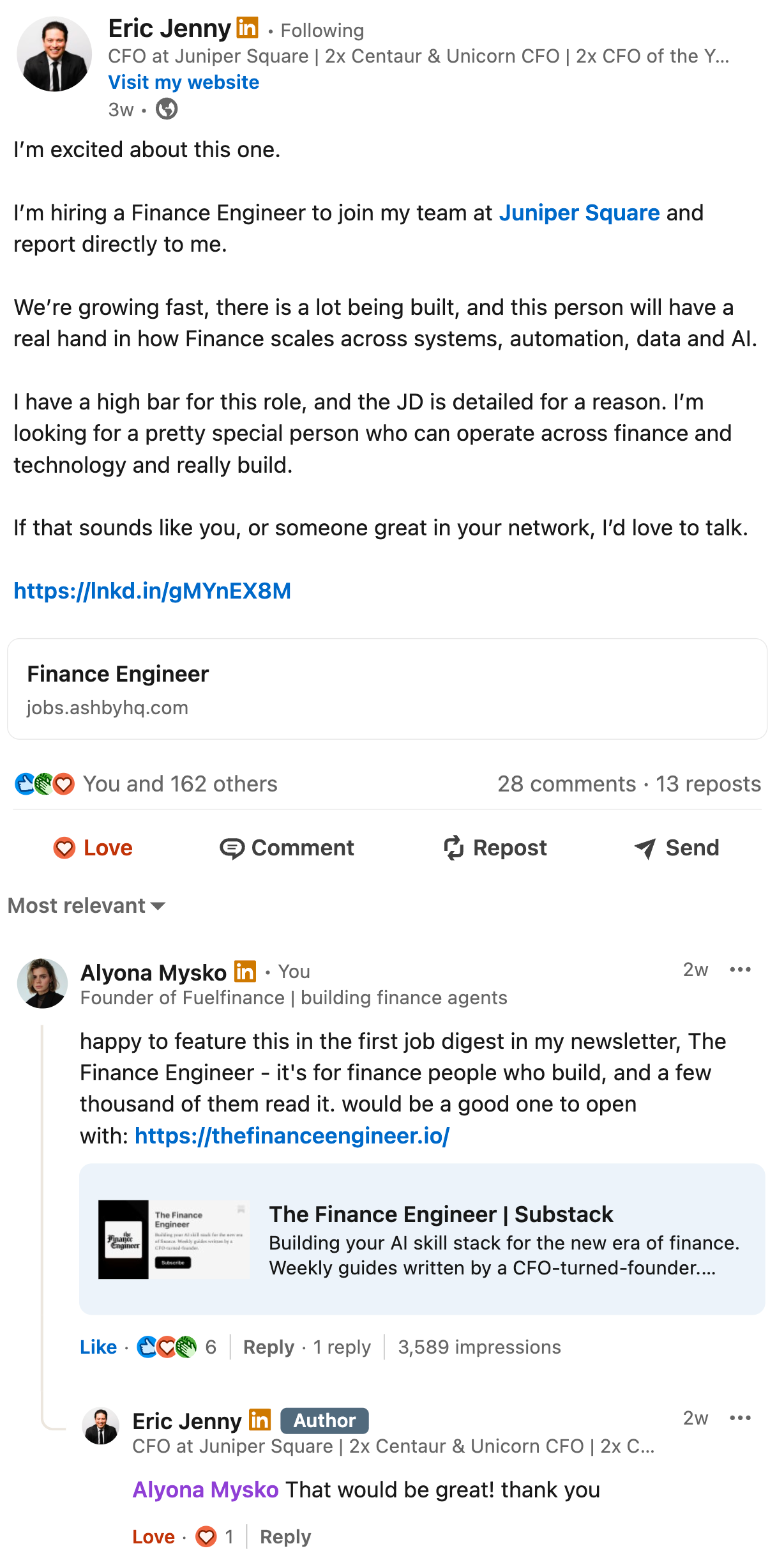Toggle the Love reaction on the post
Viewport: 784px width, 1560px height.
93,848
